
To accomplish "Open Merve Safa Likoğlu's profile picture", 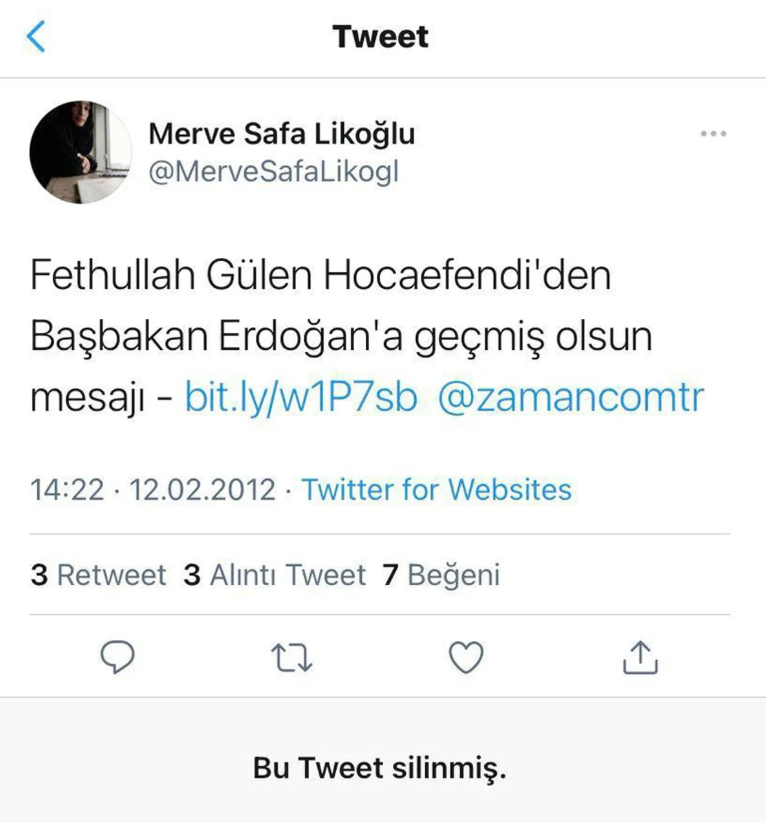I will pyautogui.click(x=81, y=152).
